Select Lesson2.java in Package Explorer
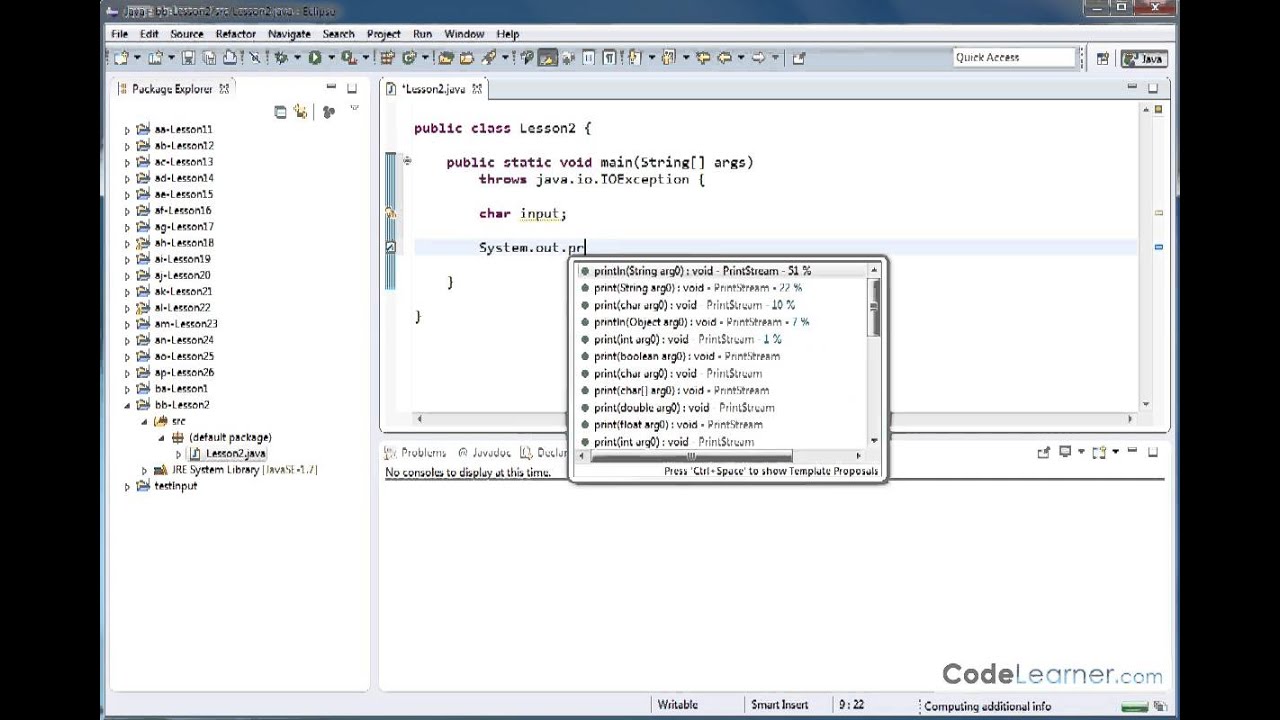The image size is (1280, 720). tap(226, 454)
